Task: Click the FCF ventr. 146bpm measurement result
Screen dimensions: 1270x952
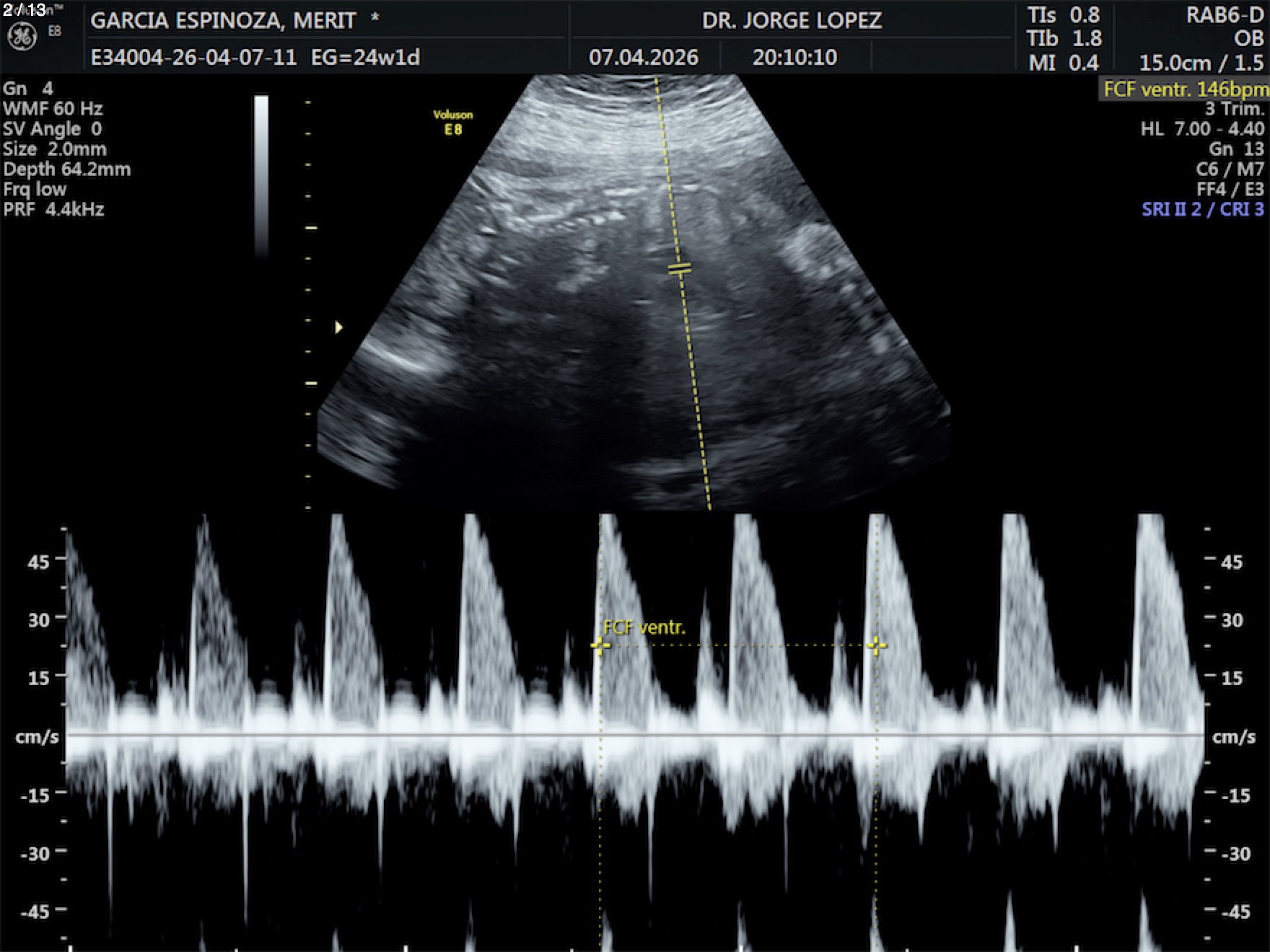Action: (x=1184, y=89)
